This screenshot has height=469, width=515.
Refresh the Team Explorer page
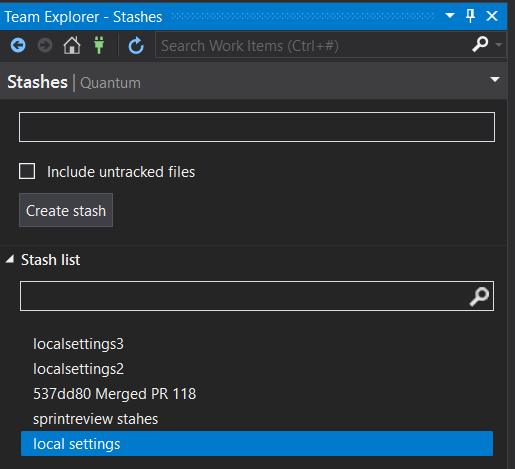[x=136, y=46]
